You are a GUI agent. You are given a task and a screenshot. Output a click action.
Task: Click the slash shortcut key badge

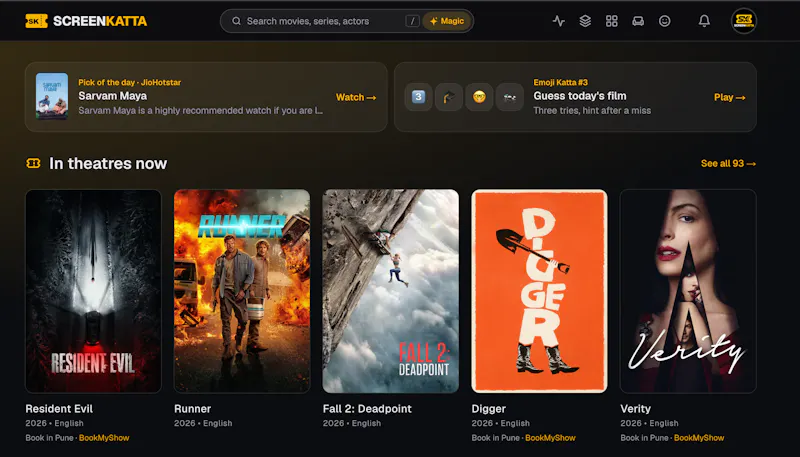click(412, 21)
